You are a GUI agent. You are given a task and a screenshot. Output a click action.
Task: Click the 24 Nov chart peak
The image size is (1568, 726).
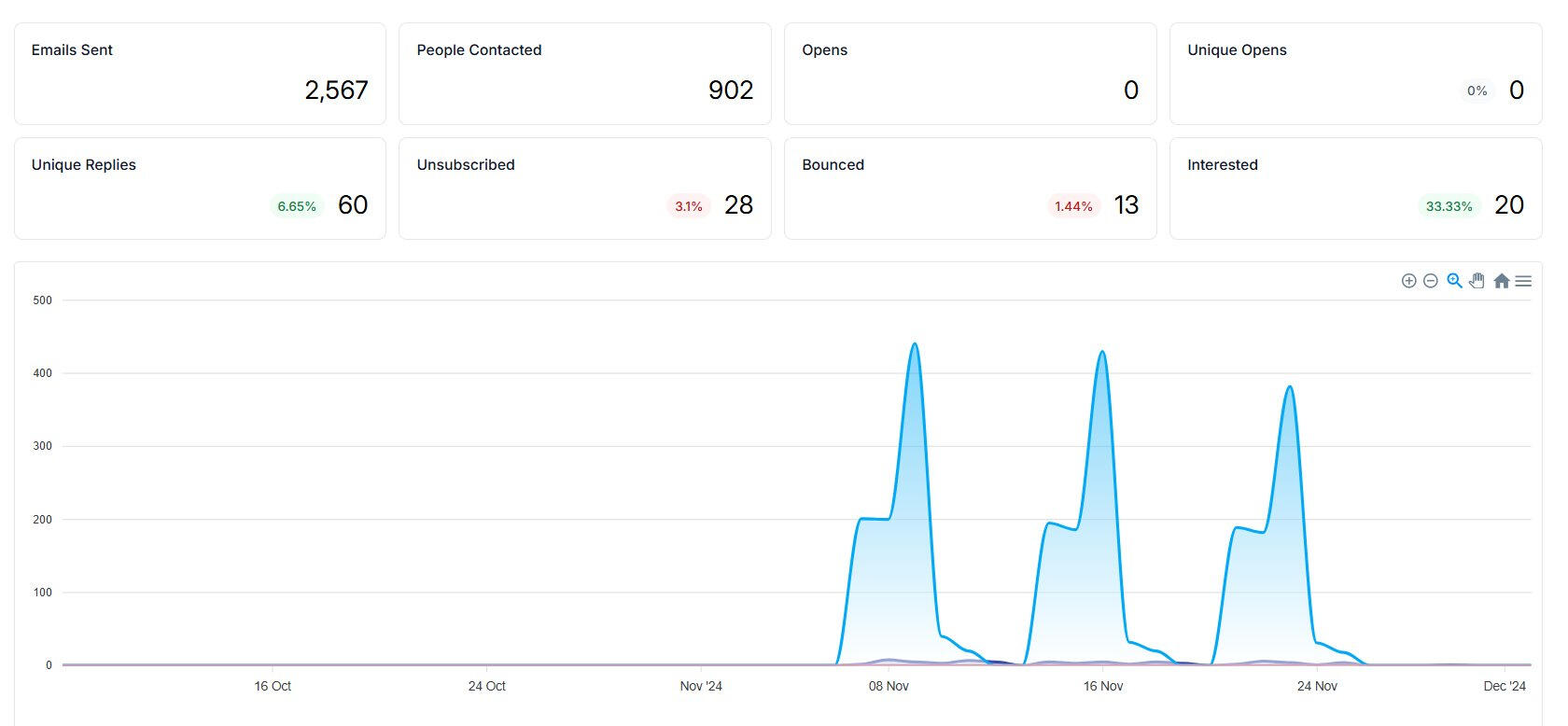click(x=1290, y=387)
